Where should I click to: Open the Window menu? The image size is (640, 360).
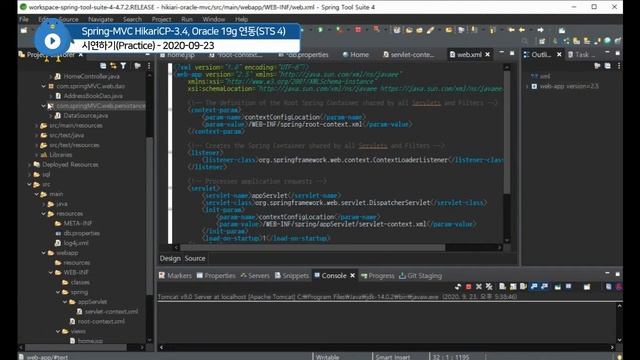213,19
